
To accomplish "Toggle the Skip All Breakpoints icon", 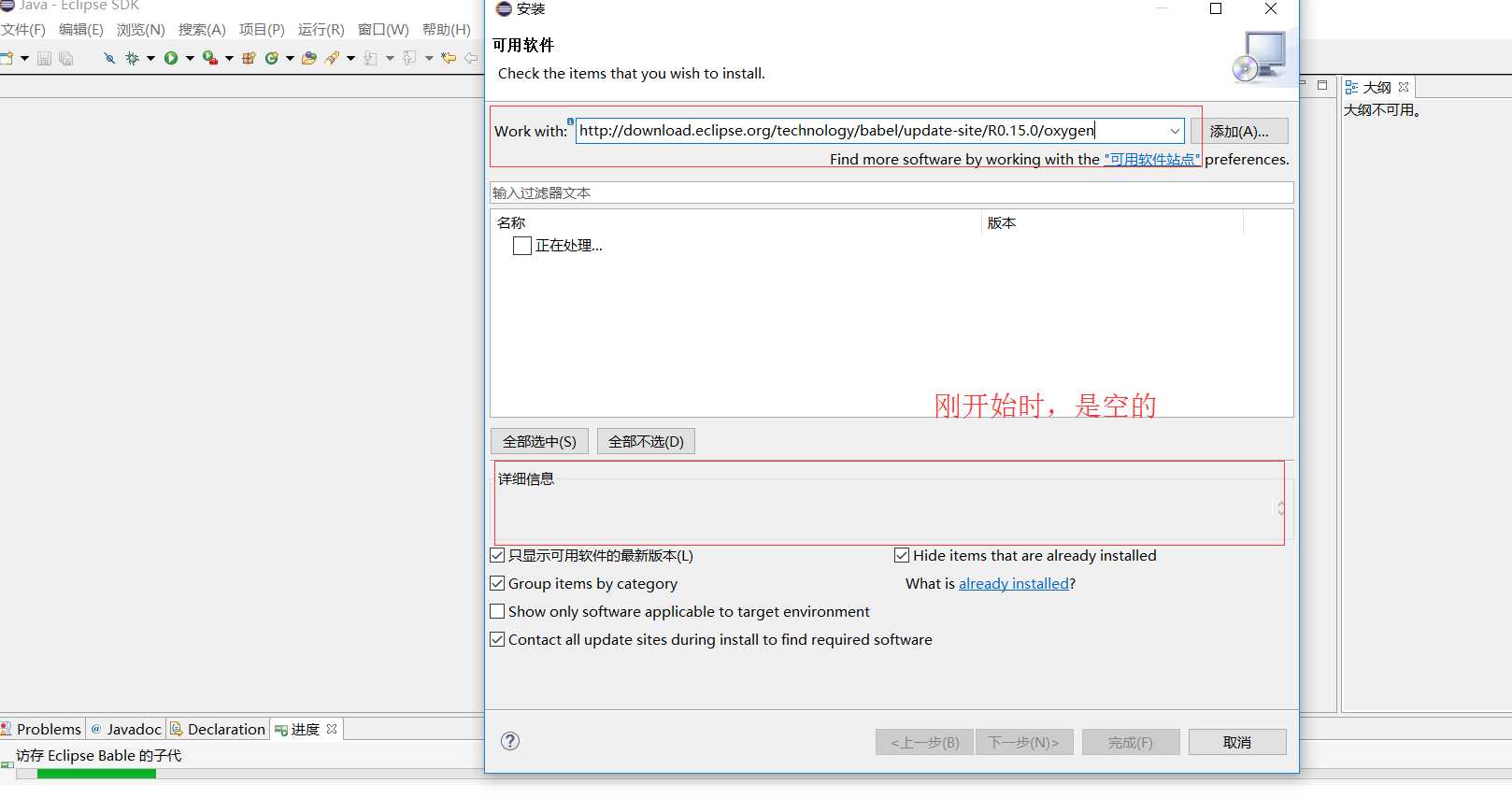I will pyautogui.click(x=109, y=58).
